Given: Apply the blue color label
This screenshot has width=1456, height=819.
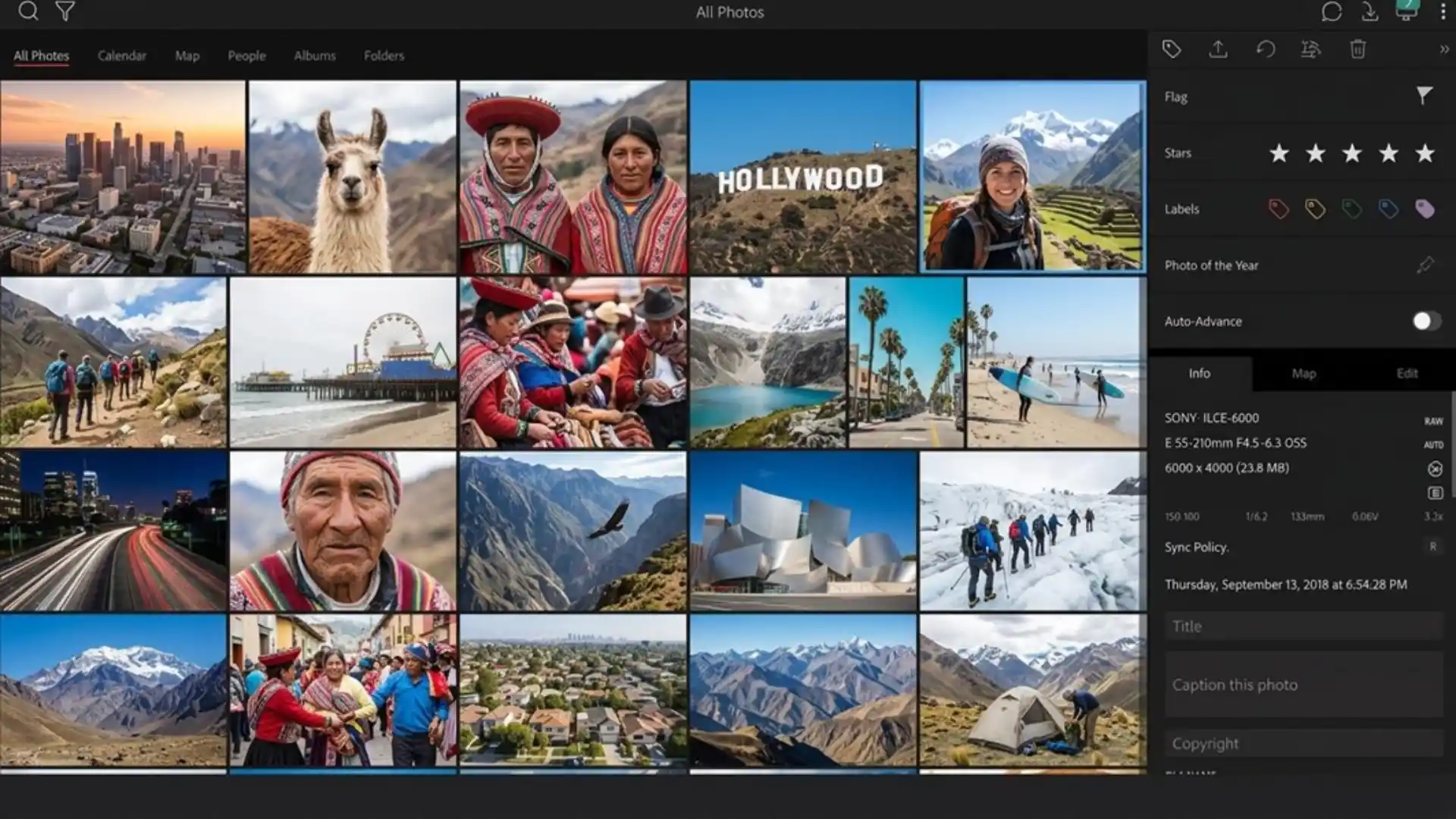Looking at the screenshot, I should [x=1388, y=209].
